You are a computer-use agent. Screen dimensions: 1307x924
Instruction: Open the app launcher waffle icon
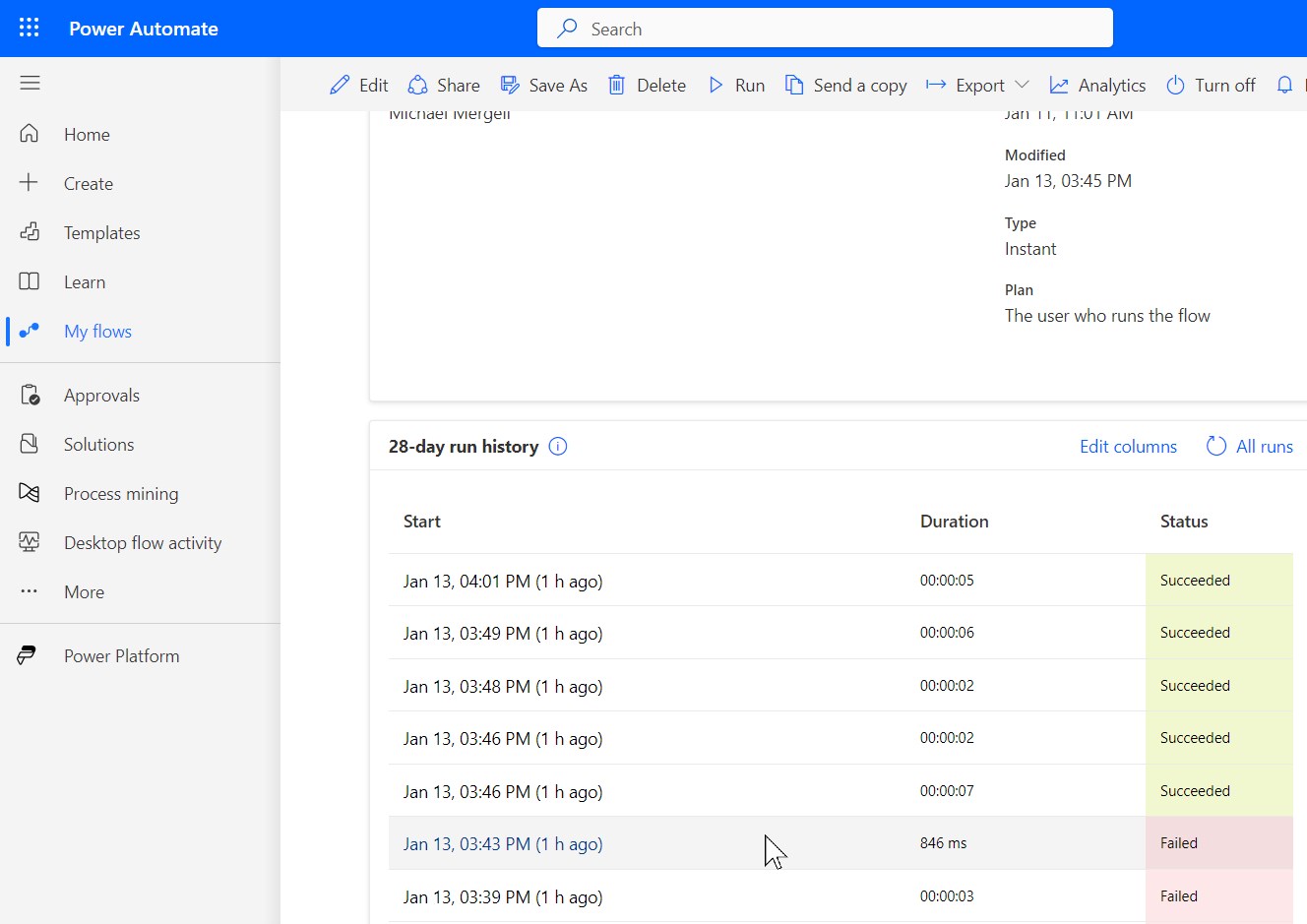coord(30,28)
